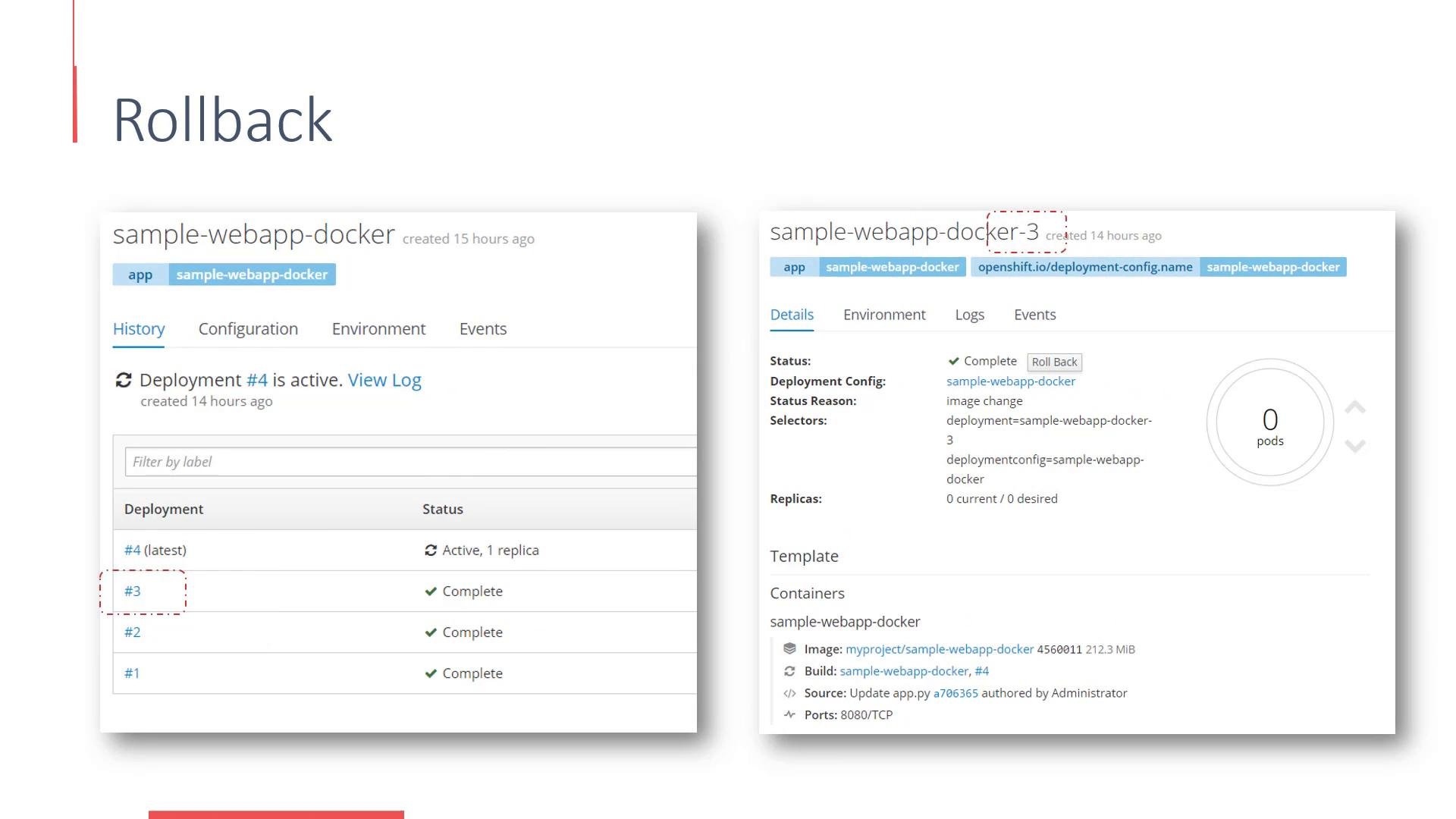
Task: Open the sample-webapp-docker Deployment Config link
Action: pyautogui.click(x=1011, y=381)
